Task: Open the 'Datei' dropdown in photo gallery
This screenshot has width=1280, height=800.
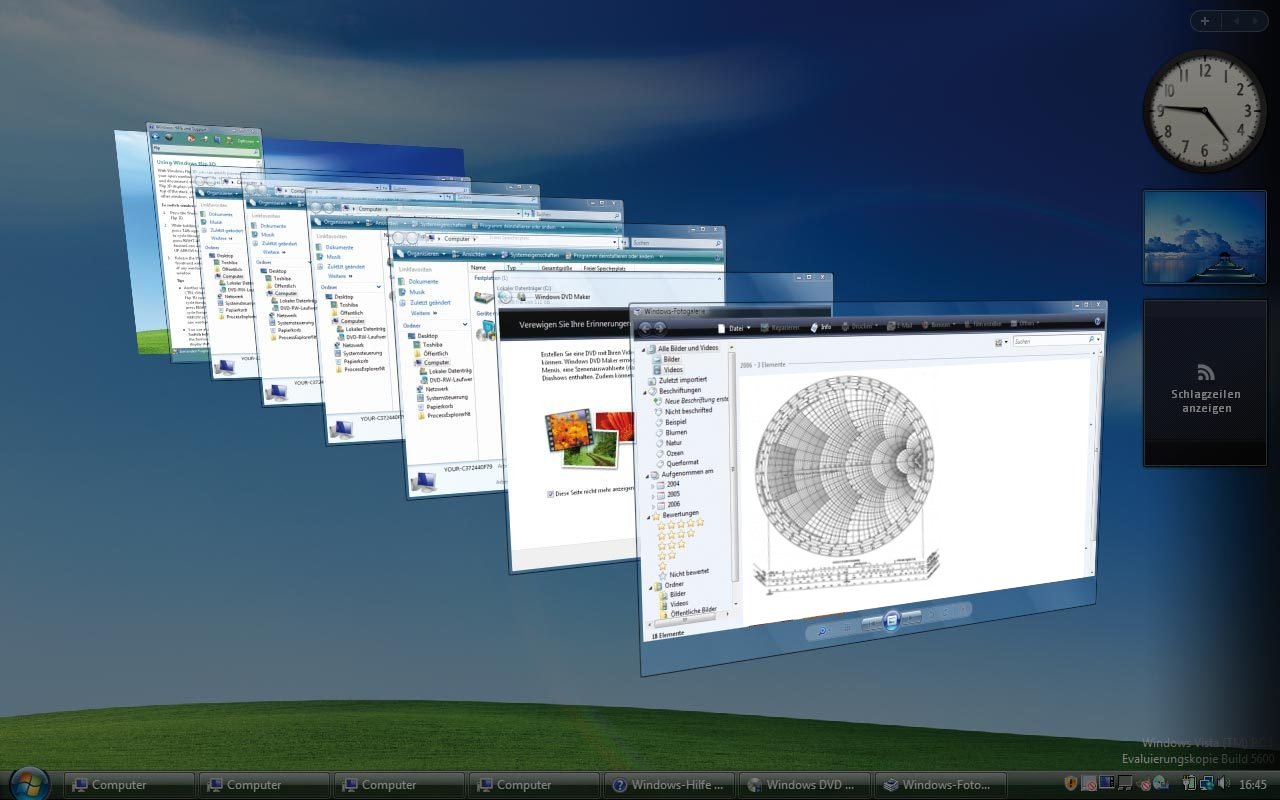Action: 735,328
